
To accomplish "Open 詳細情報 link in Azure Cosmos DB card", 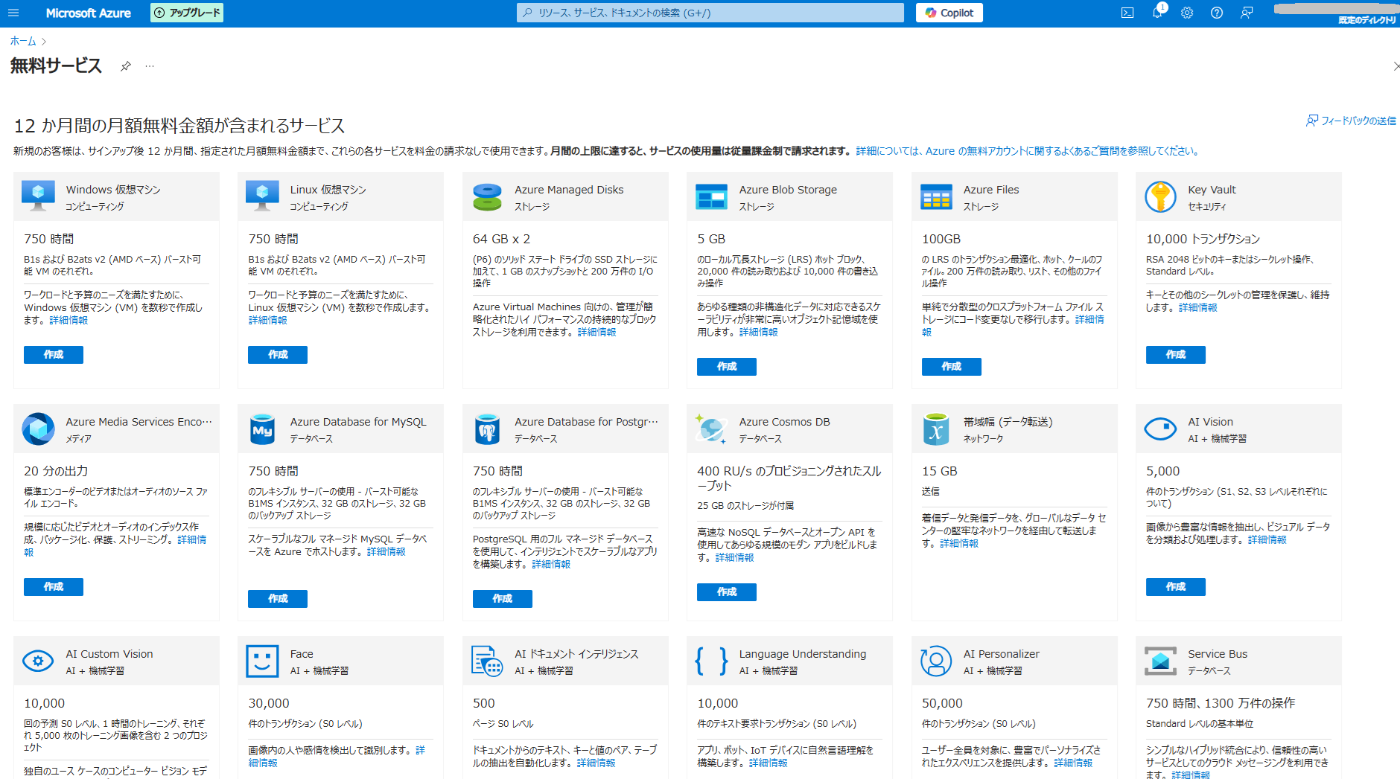I will tap(735, 558).
